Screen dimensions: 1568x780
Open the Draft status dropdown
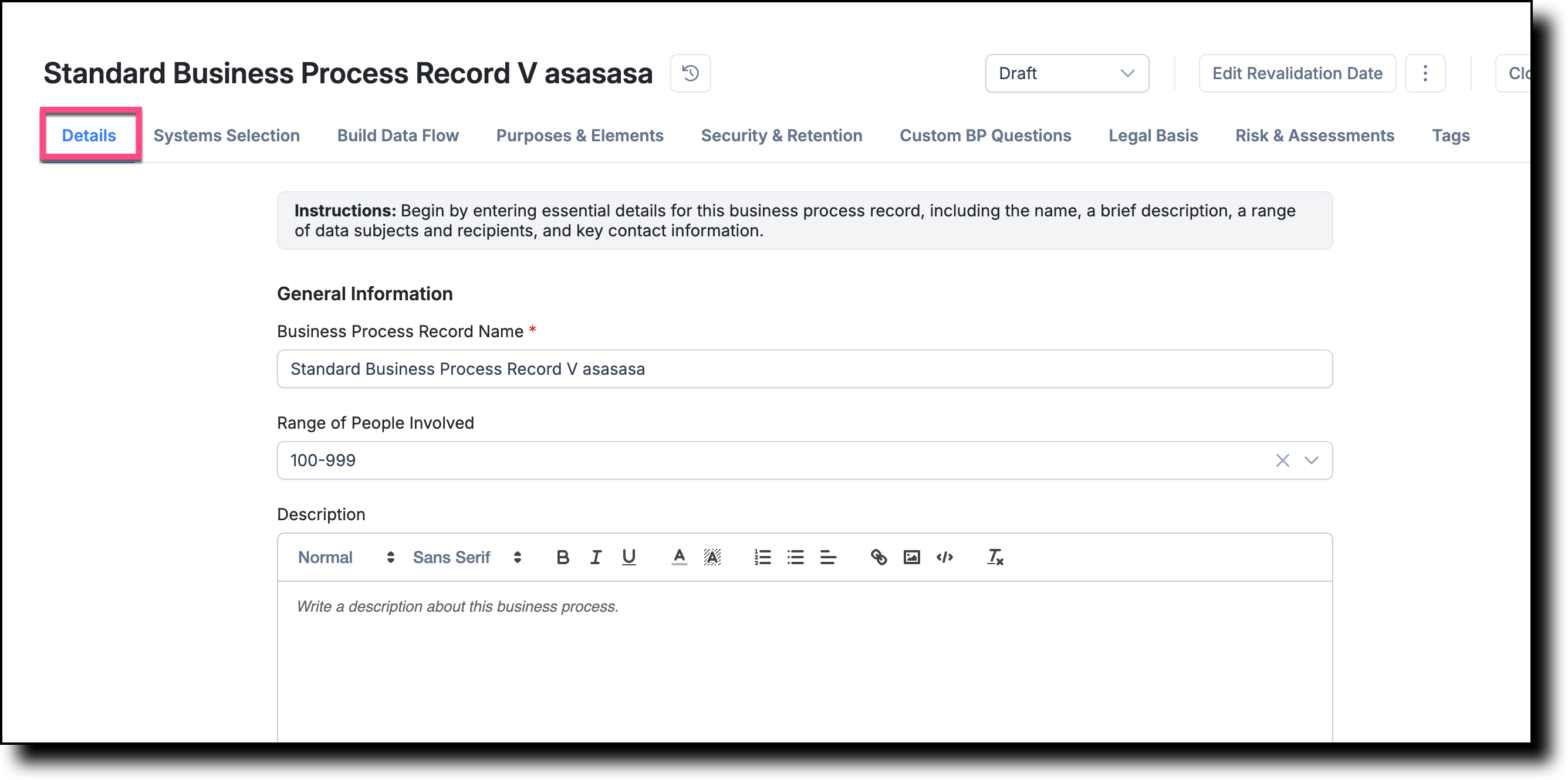pyautogui.click(x=1066, y=73)
